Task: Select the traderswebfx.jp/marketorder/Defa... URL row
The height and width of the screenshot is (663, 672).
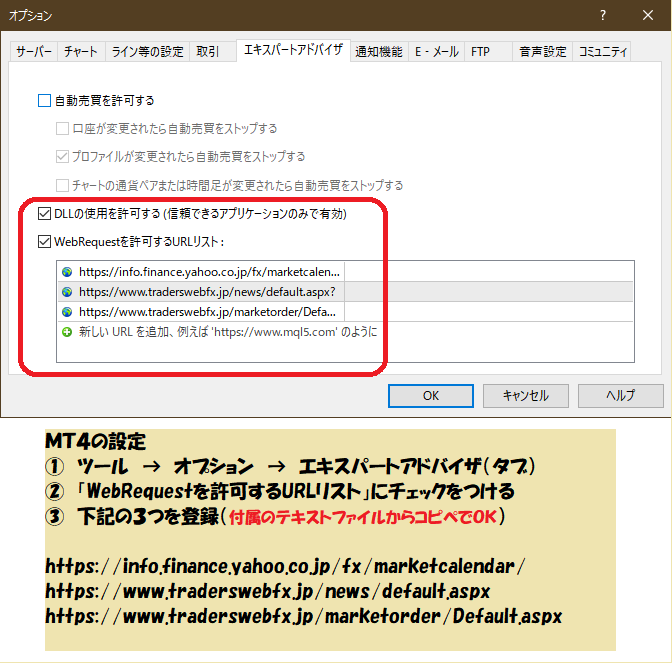Action: pos(345,312)
